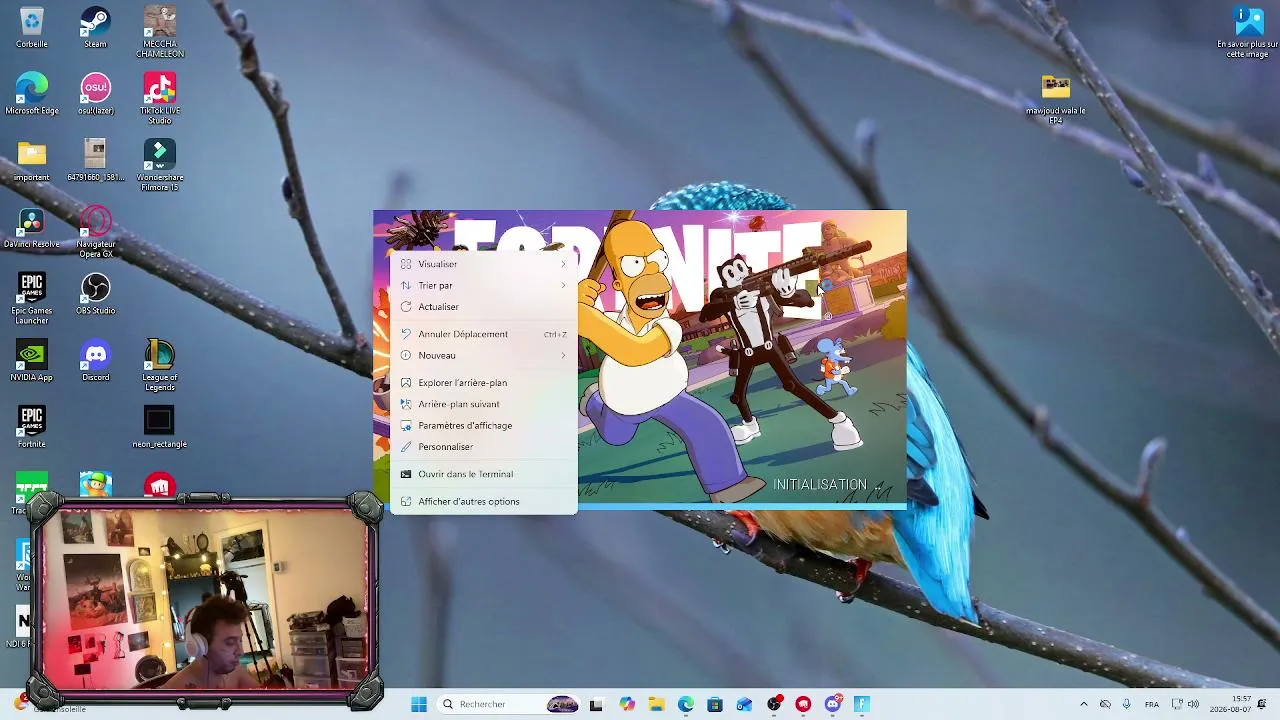Select the osu!(lazer) desktop icon
The image size is (1280, 720).
point(95,95)
